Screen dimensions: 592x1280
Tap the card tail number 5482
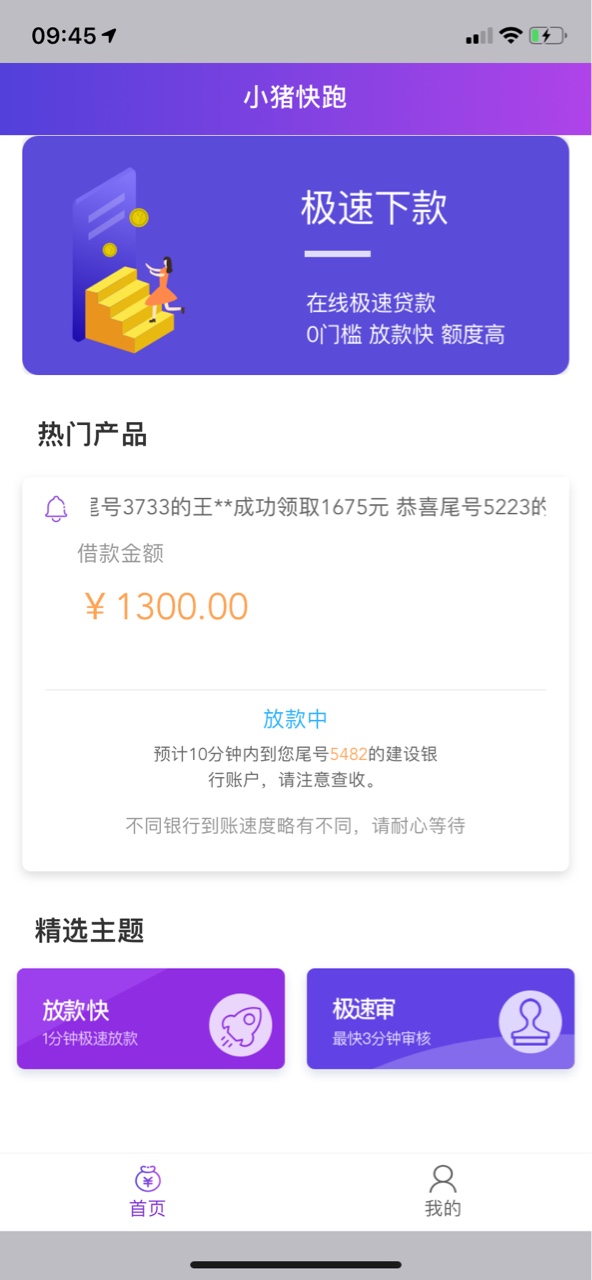coord(349,754)
